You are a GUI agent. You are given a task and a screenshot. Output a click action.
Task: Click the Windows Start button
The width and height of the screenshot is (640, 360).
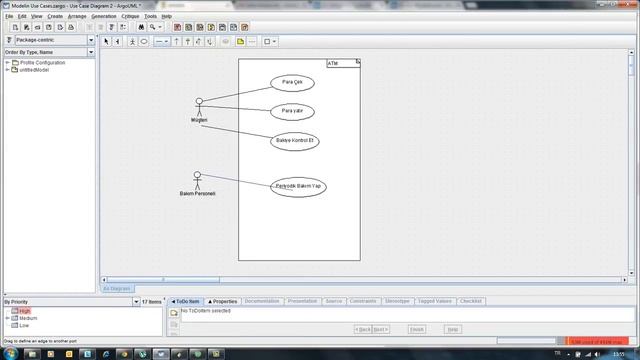(10, 353)
